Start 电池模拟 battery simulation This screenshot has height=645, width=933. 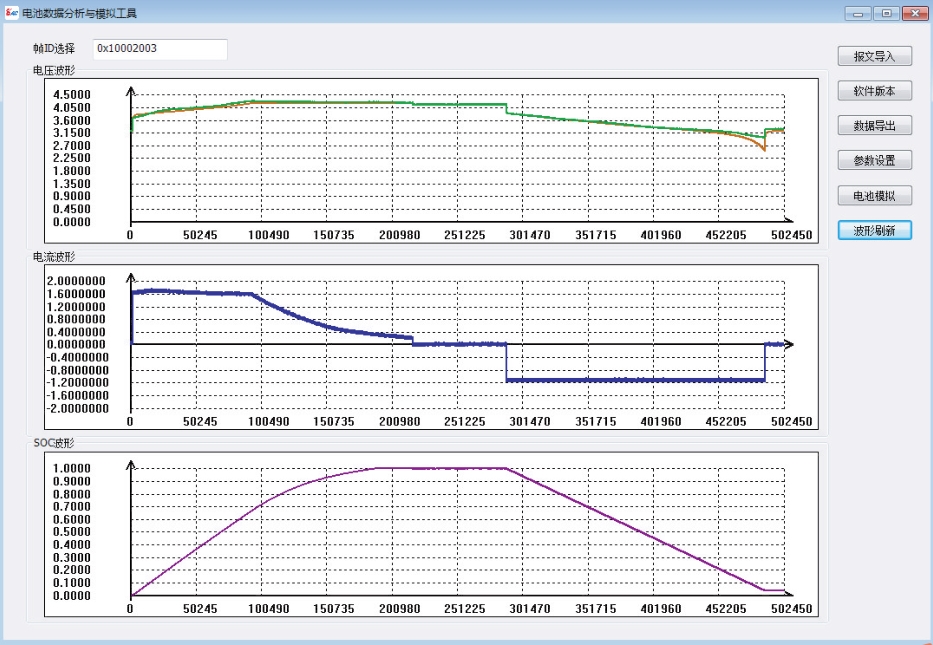coord(874,195)
